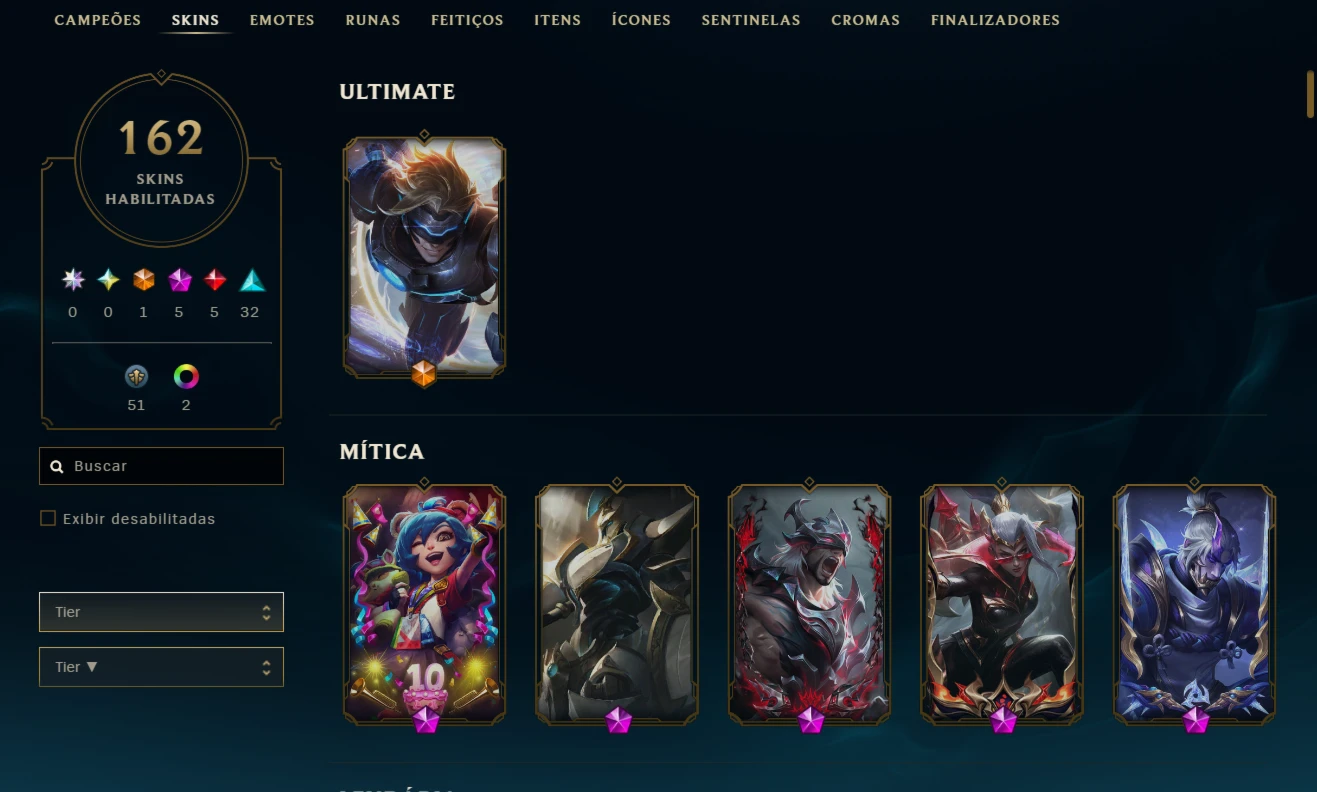The height and width of the screenshot is (792, 1317).
Task: Click the pink Mythic tier gem icon
Action: pos(180,280)
